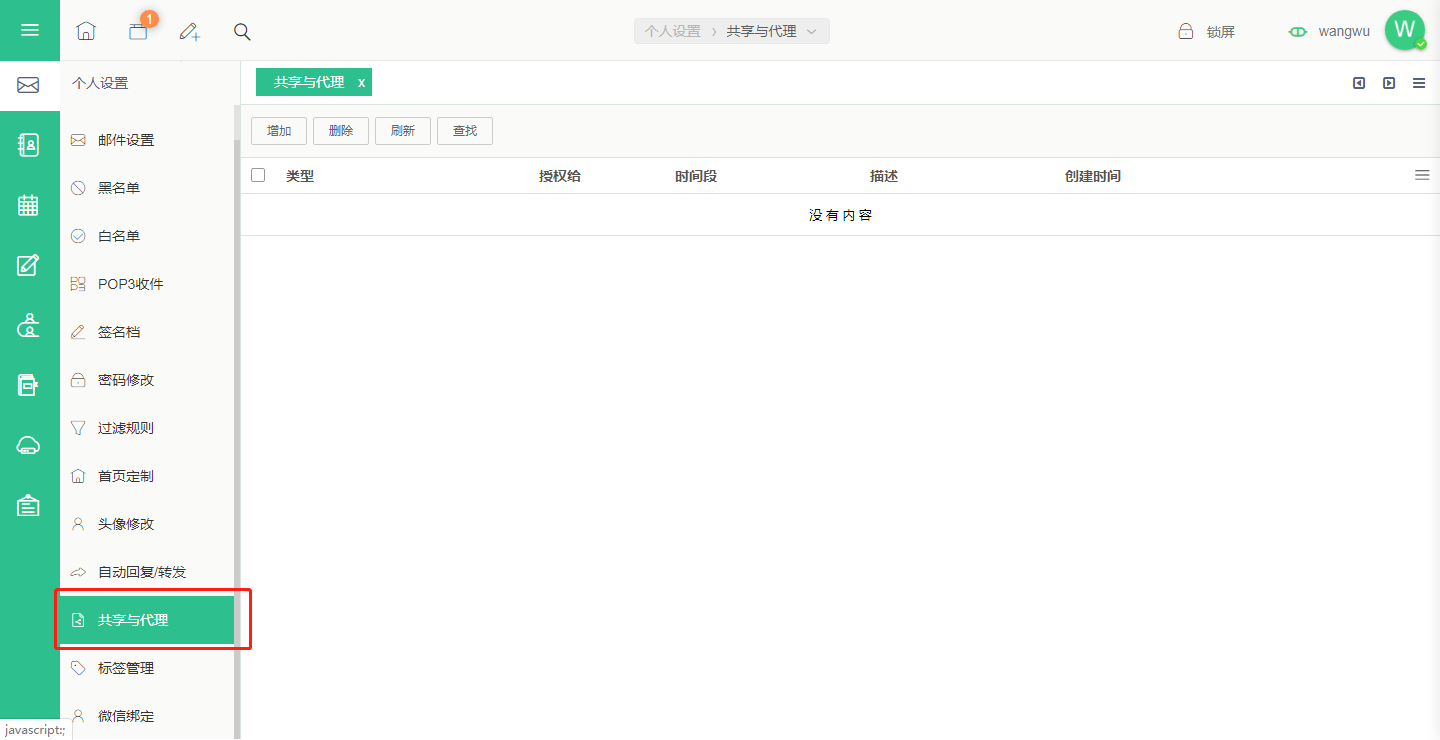Screen dimensions: 1440x740
Task: Open the column options menu at the table header's right
Action: pos(1422,175)
